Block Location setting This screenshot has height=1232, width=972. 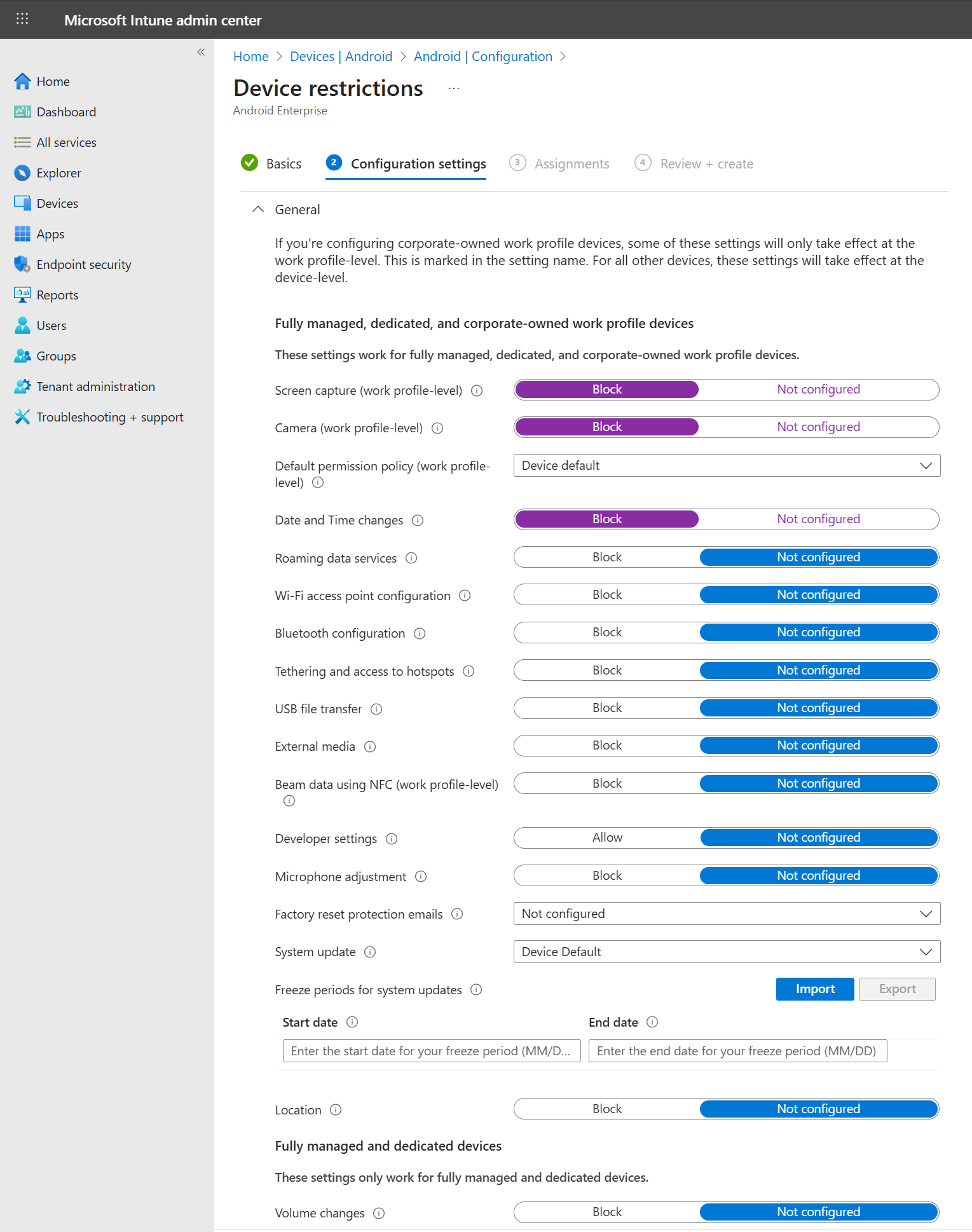[x=607, y=1109]
